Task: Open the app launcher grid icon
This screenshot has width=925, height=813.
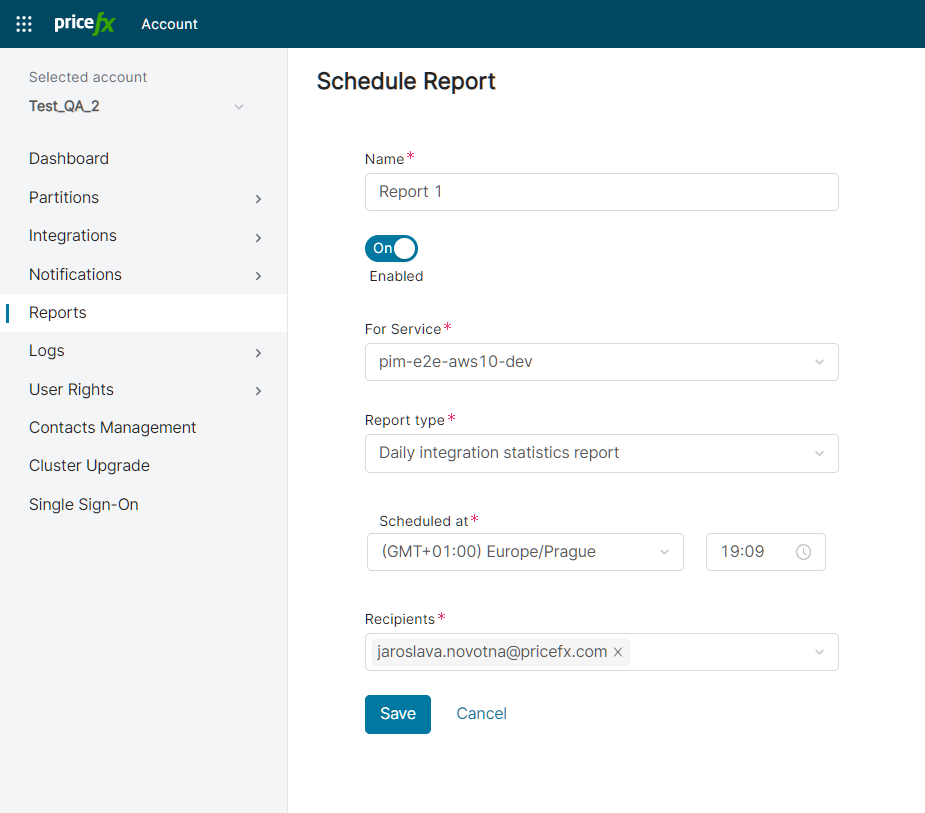Action: pos(24,24)
